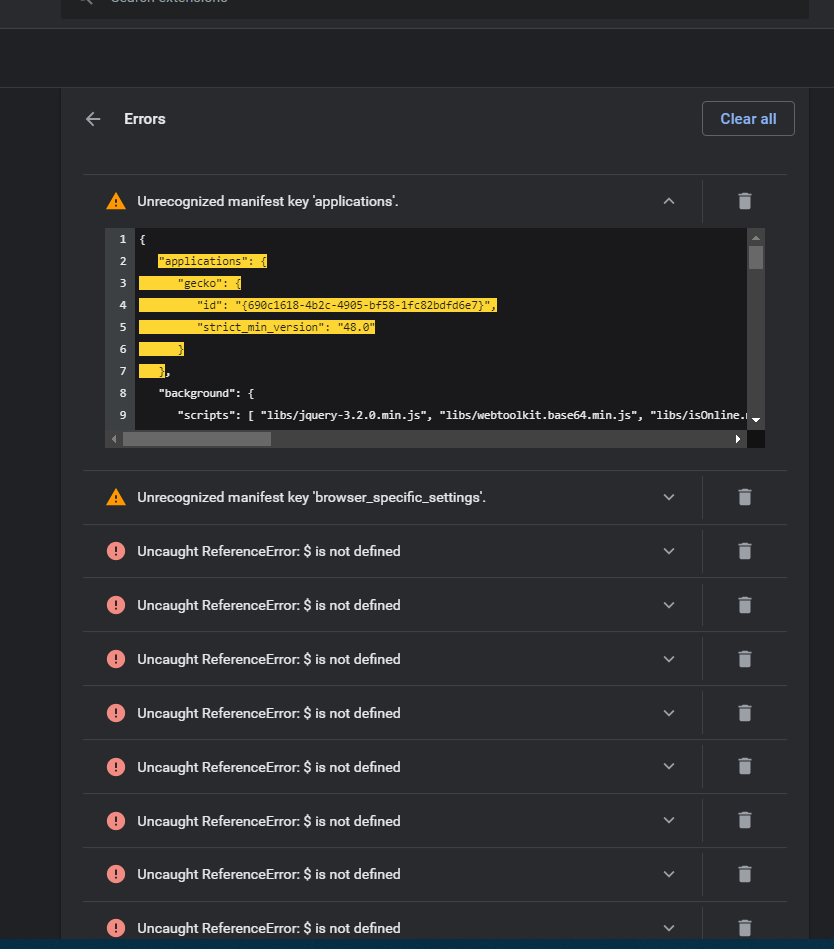Click the down scroll arrow in the code viewer
Image resolution: width=834 pixels, height=949 pixels.
[x=755, y=420]
